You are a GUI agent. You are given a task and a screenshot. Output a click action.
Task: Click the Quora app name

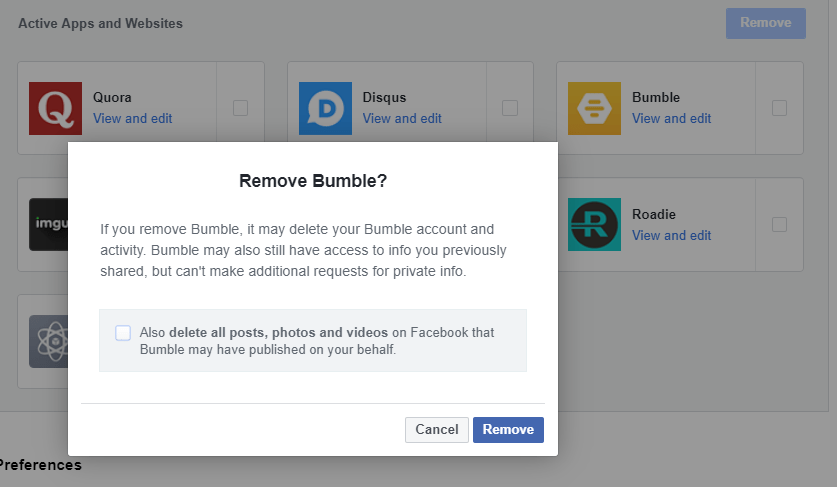[112, 98]
